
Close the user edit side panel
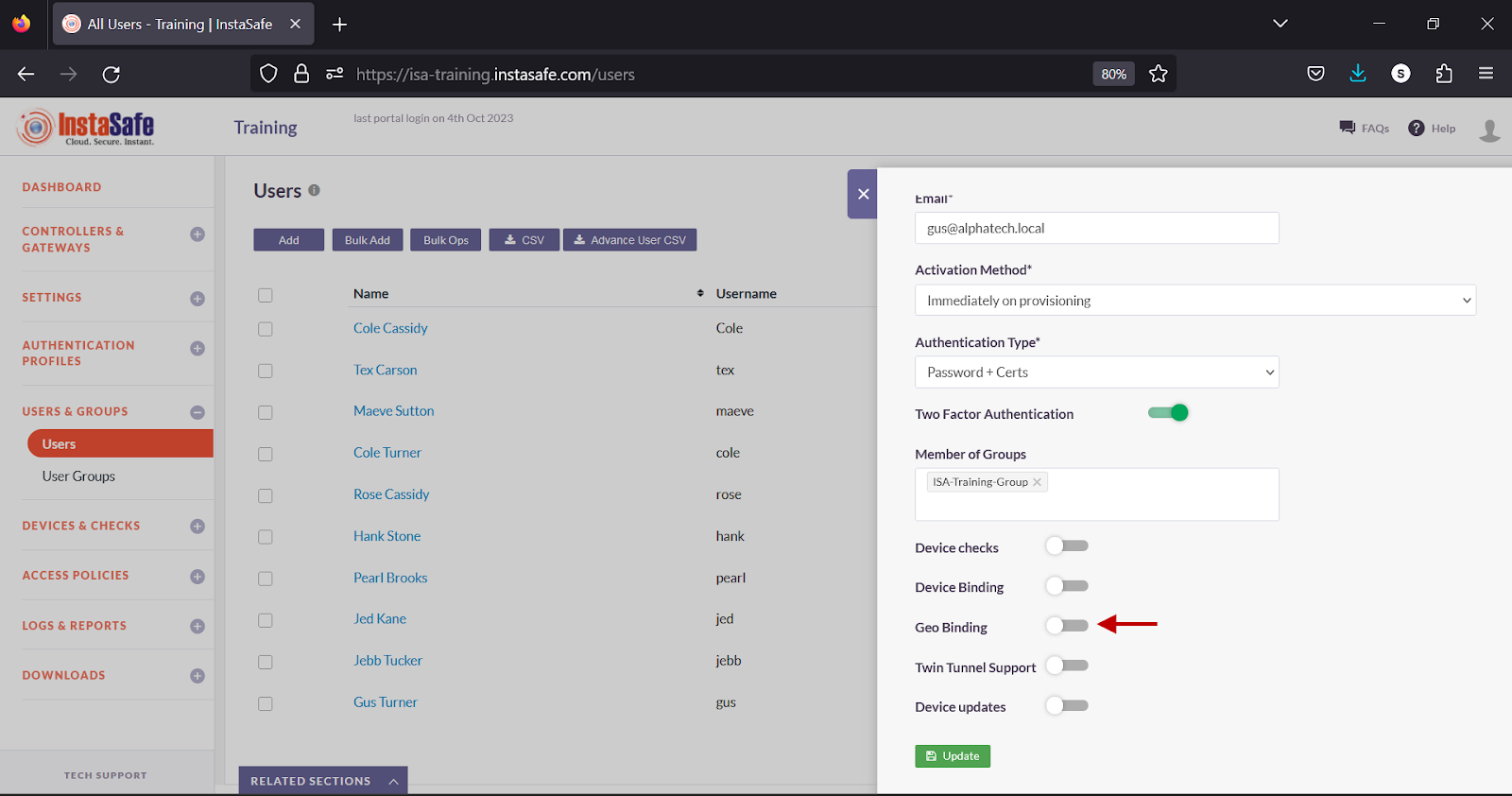pyautogui.click(x=863, y=194)
